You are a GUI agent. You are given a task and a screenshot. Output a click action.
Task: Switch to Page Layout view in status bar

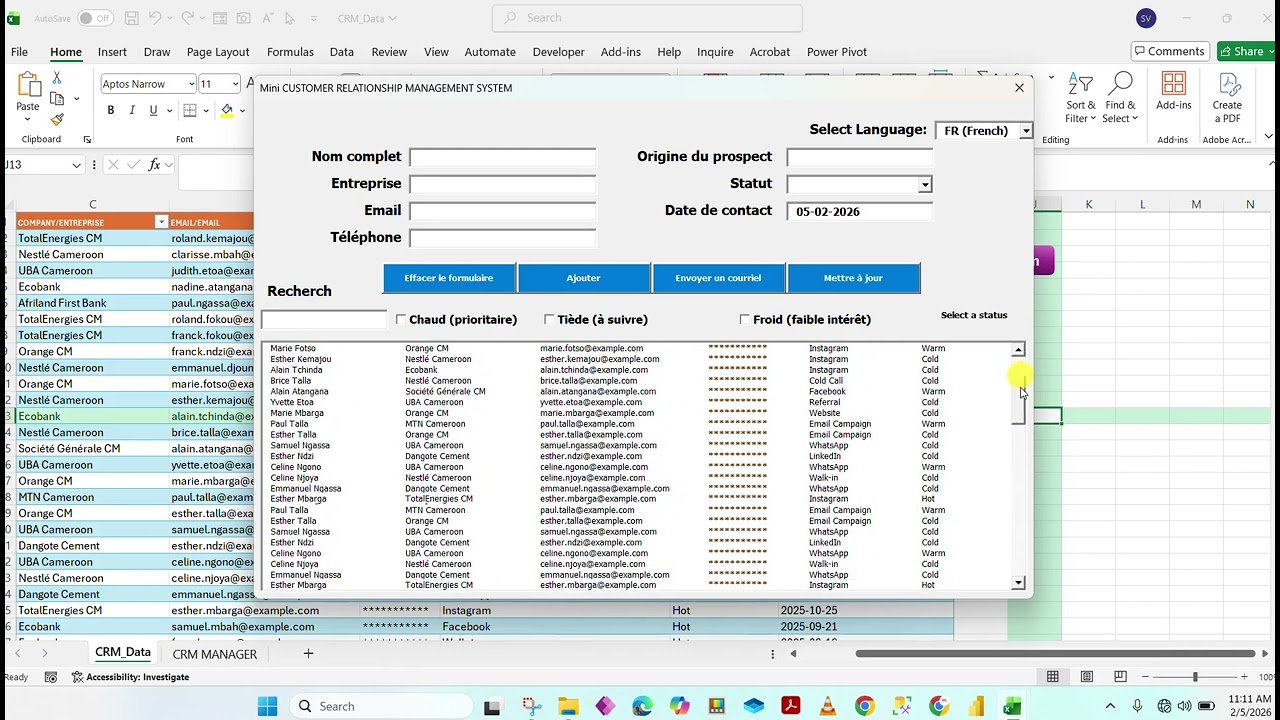(x=1087, y=677)
